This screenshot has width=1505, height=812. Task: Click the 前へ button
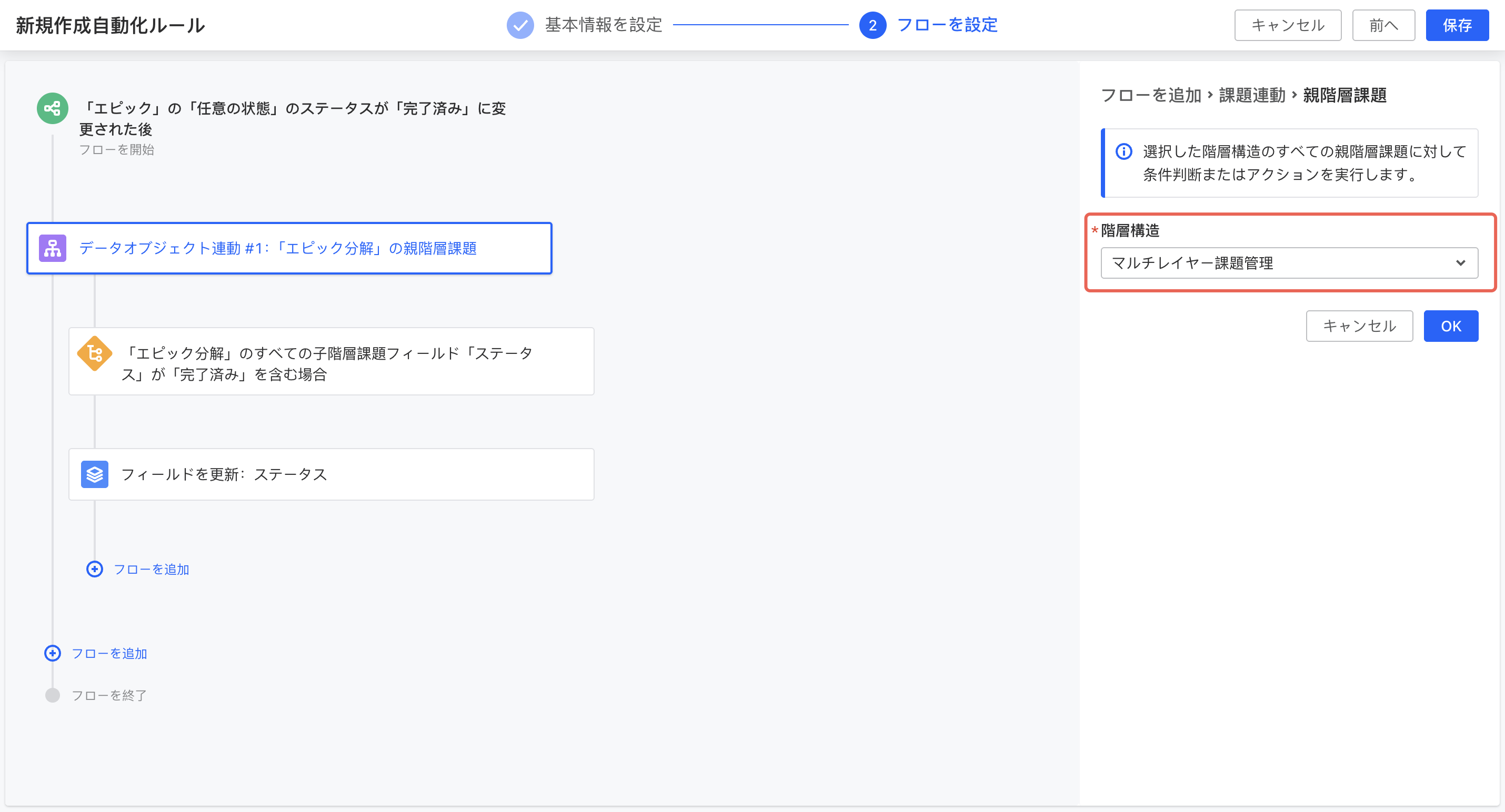[x=1383, y=25]
